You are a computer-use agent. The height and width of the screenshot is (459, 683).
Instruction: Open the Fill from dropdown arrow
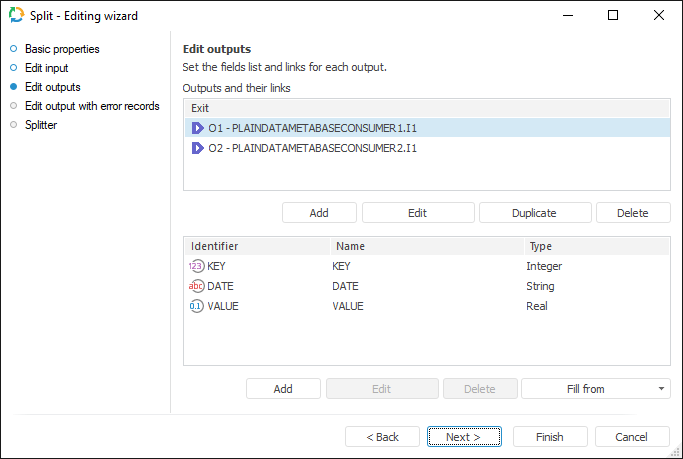[661, 389]
